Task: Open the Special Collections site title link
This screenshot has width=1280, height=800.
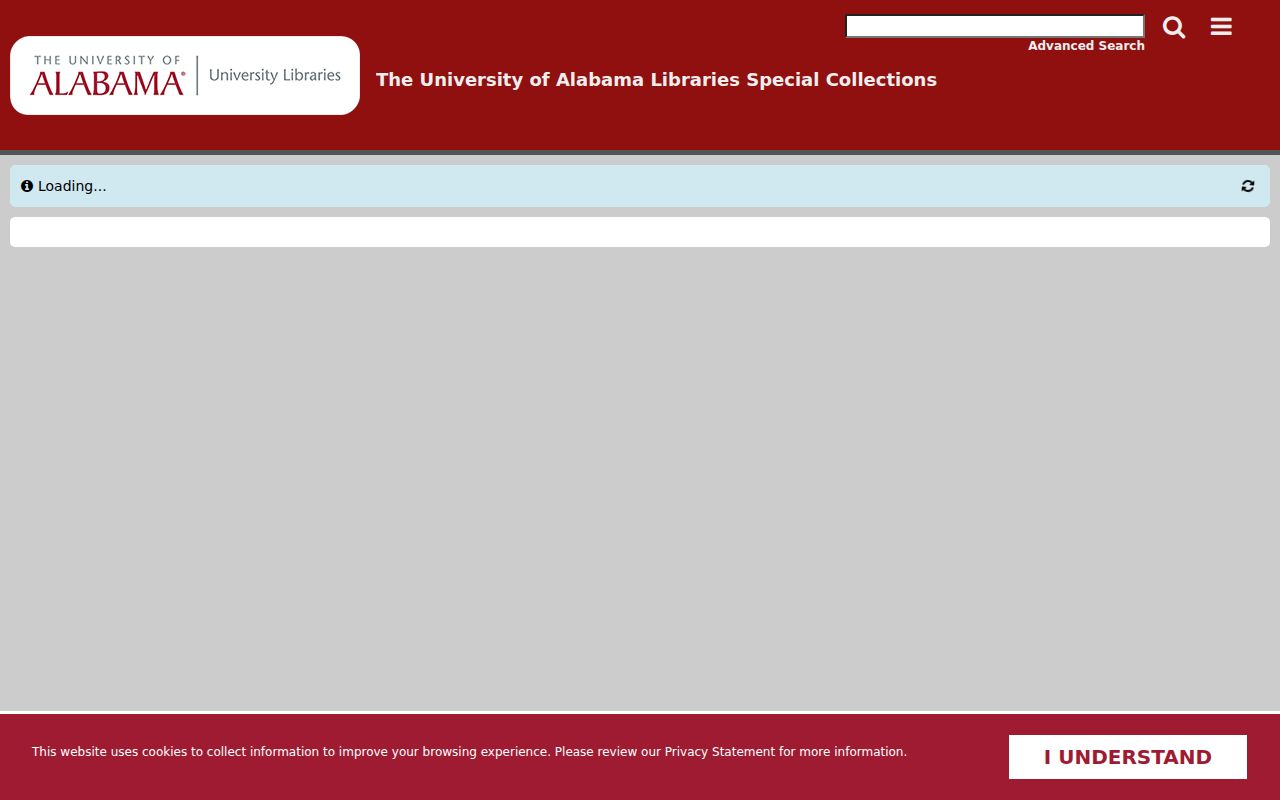Action: click(x=656, y=80)
